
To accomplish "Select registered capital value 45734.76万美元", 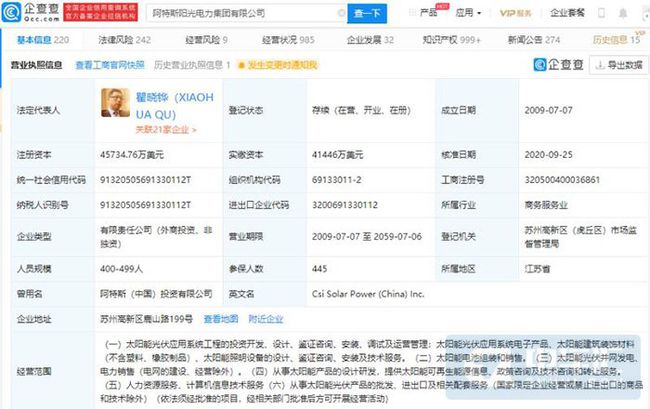I will click(132, 155).
